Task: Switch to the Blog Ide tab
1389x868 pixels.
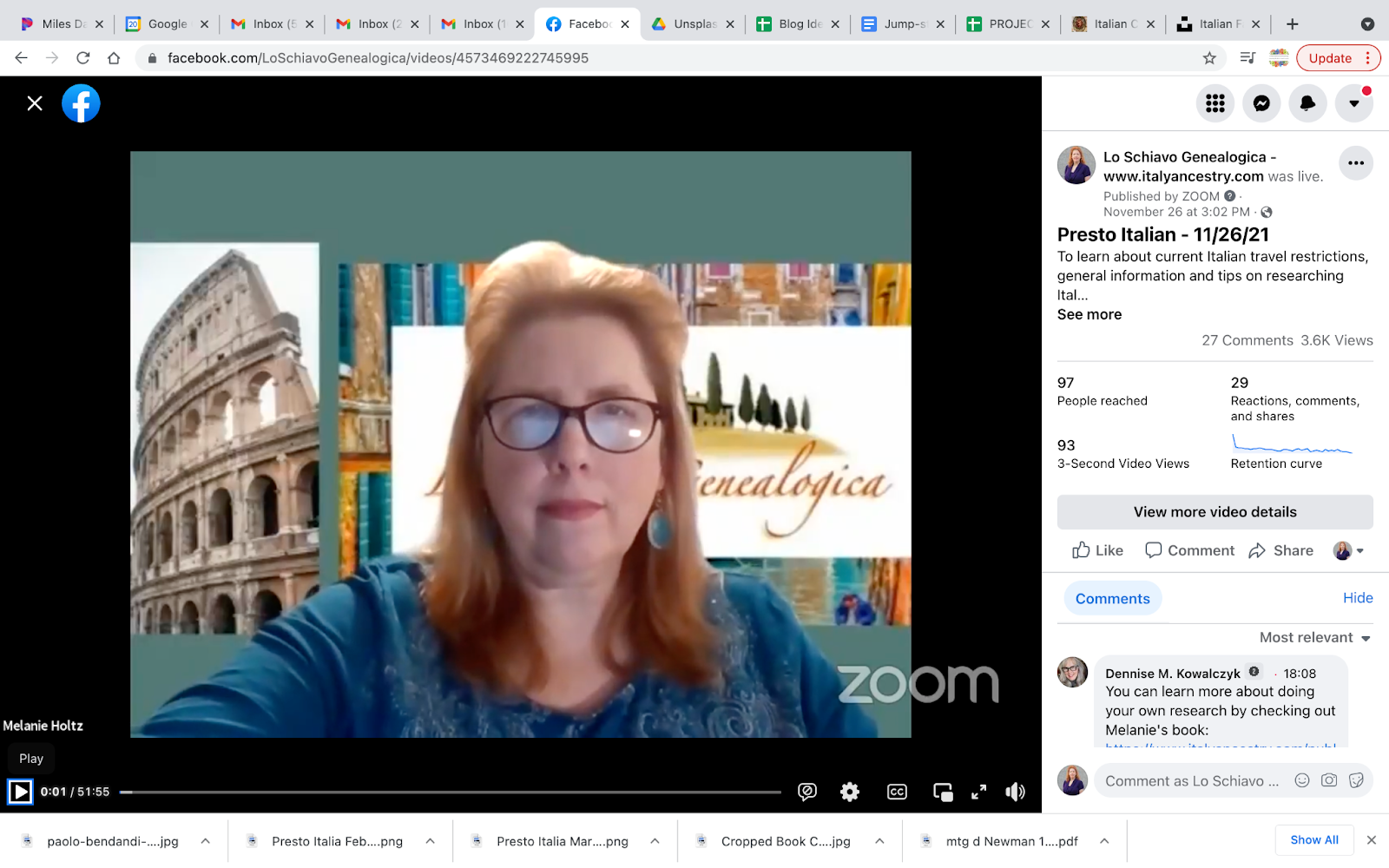Action: click(x=798, y=24)
